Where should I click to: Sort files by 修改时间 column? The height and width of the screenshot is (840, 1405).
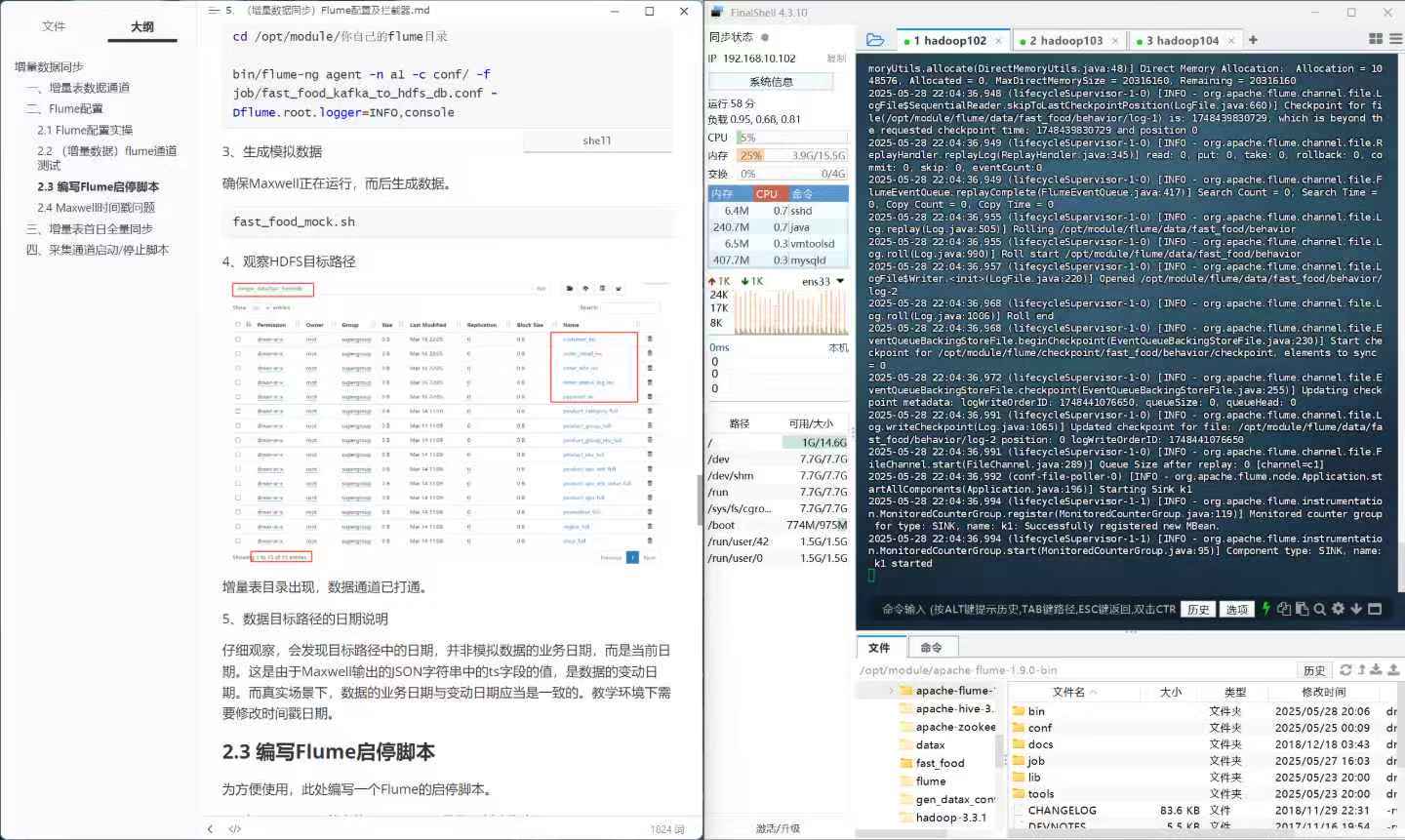click(x=1324, y=692)
